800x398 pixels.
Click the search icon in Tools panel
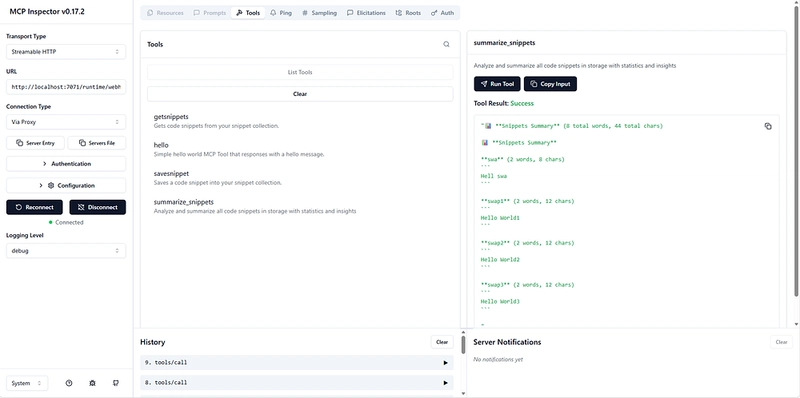coord(446,44)
